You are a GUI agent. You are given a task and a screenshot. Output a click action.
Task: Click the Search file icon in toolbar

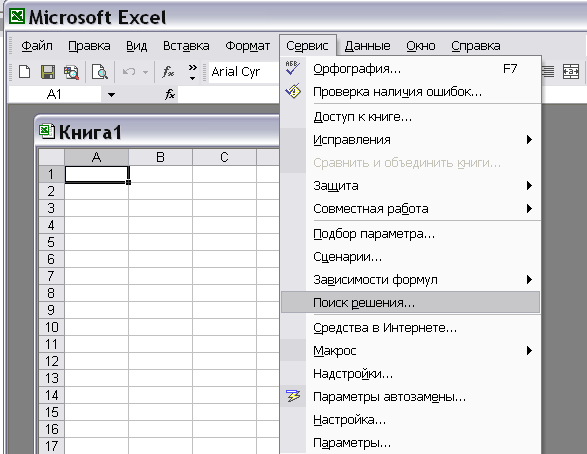71,71
